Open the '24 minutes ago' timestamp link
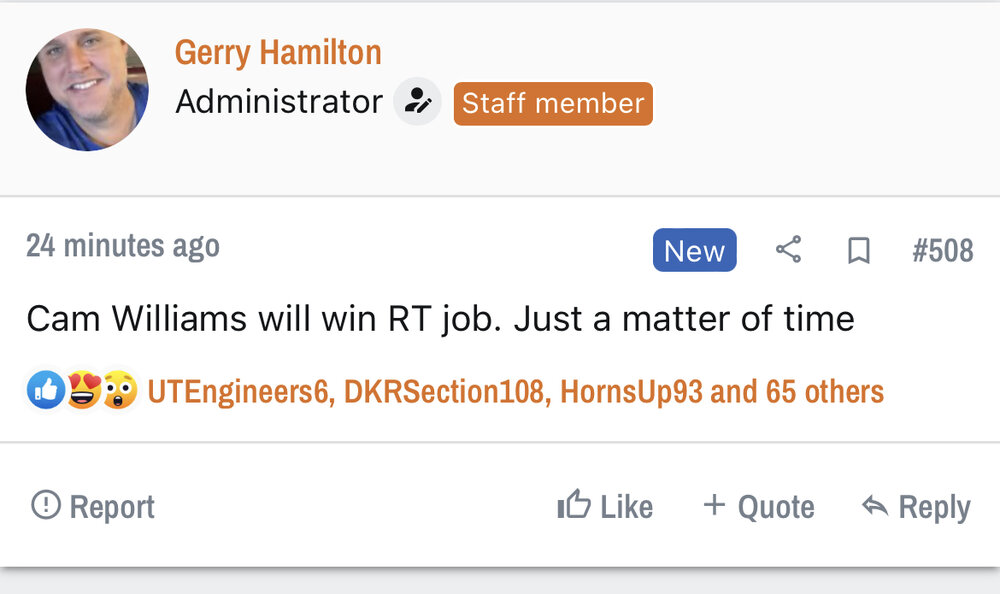The height and width of the screenshot is (594, 1000). [123, 246]
